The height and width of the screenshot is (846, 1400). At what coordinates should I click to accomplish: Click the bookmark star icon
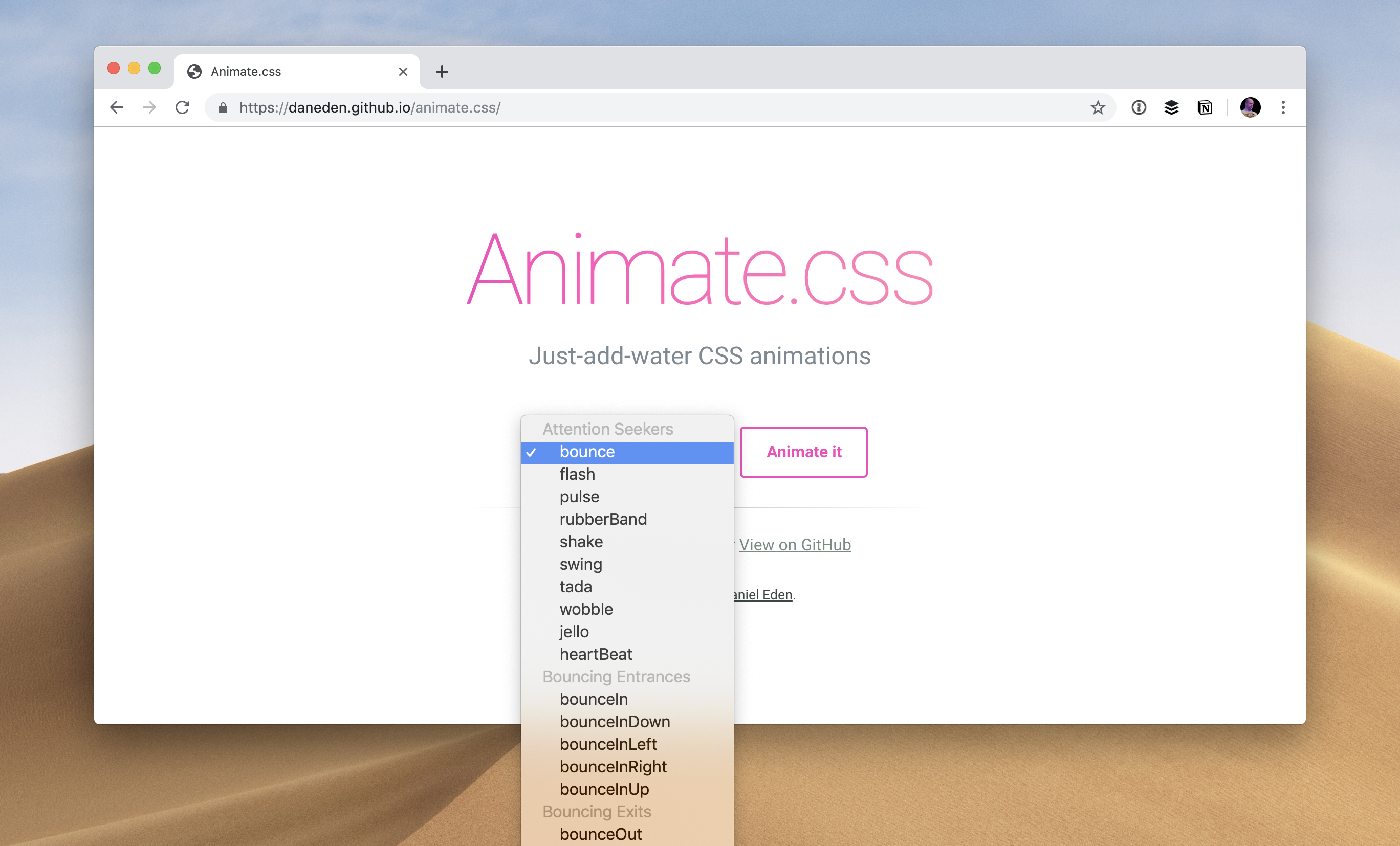tap(1097, 108)
